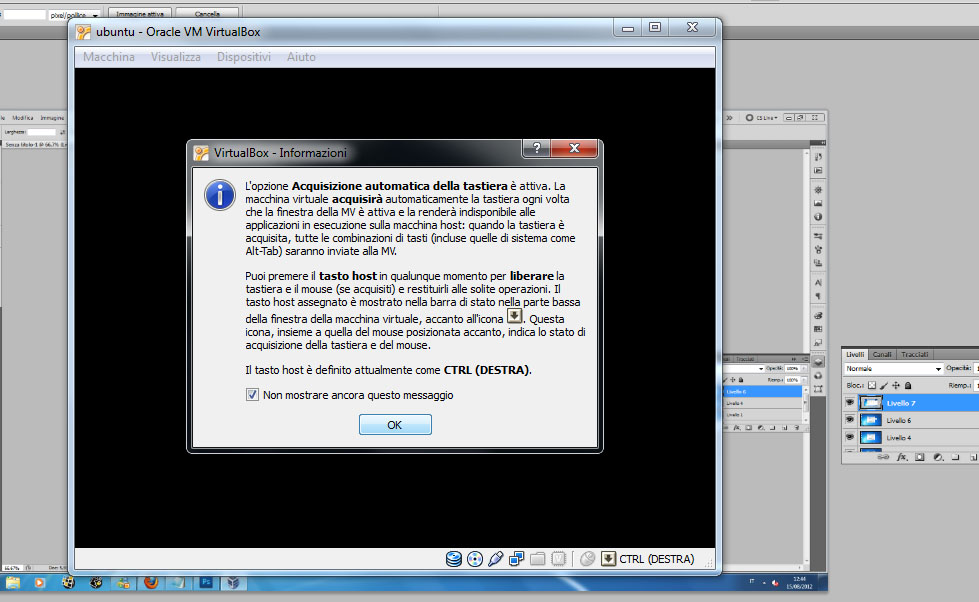This screenshot has width=979, height=602.
Task: Click the Cancella button in Photoshop options
Action: (207, 14)
